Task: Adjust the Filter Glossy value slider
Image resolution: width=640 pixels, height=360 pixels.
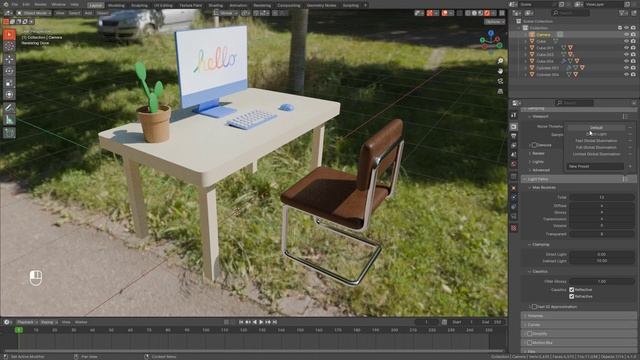Action: click(602, 281)
